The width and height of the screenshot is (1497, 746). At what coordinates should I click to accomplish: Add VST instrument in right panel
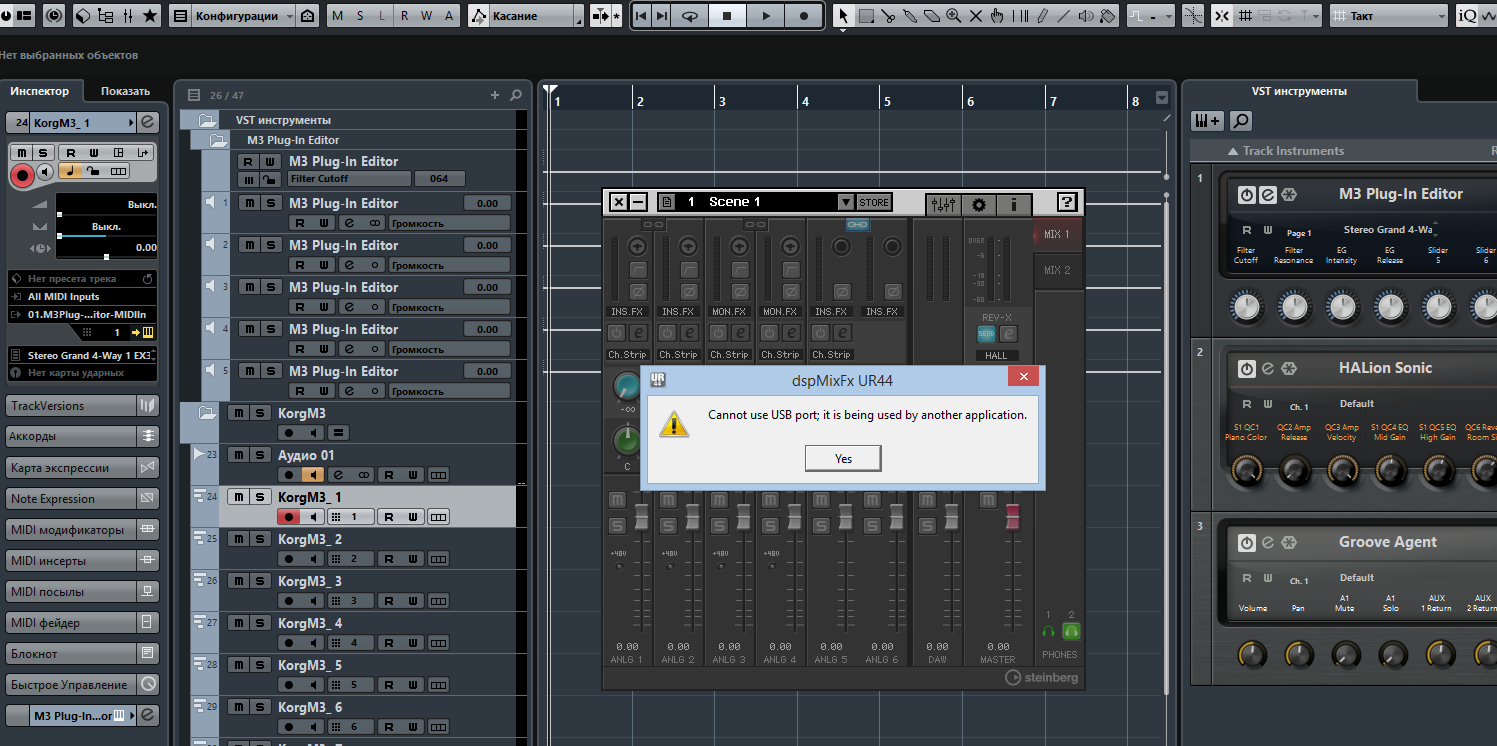[1208, 121]
